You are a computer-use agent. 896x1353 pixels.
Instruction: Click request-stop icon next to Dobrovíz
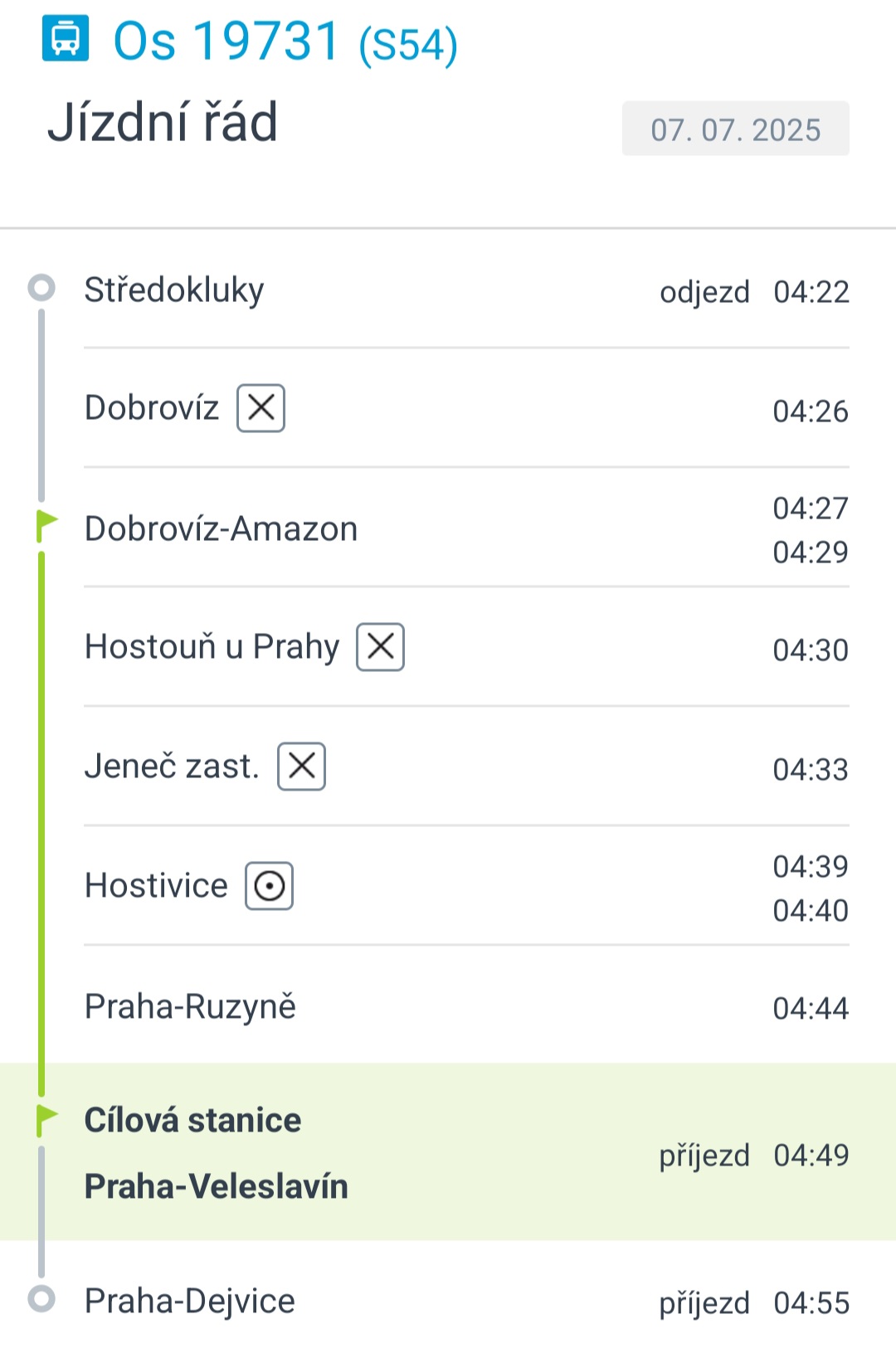[261, 408]
